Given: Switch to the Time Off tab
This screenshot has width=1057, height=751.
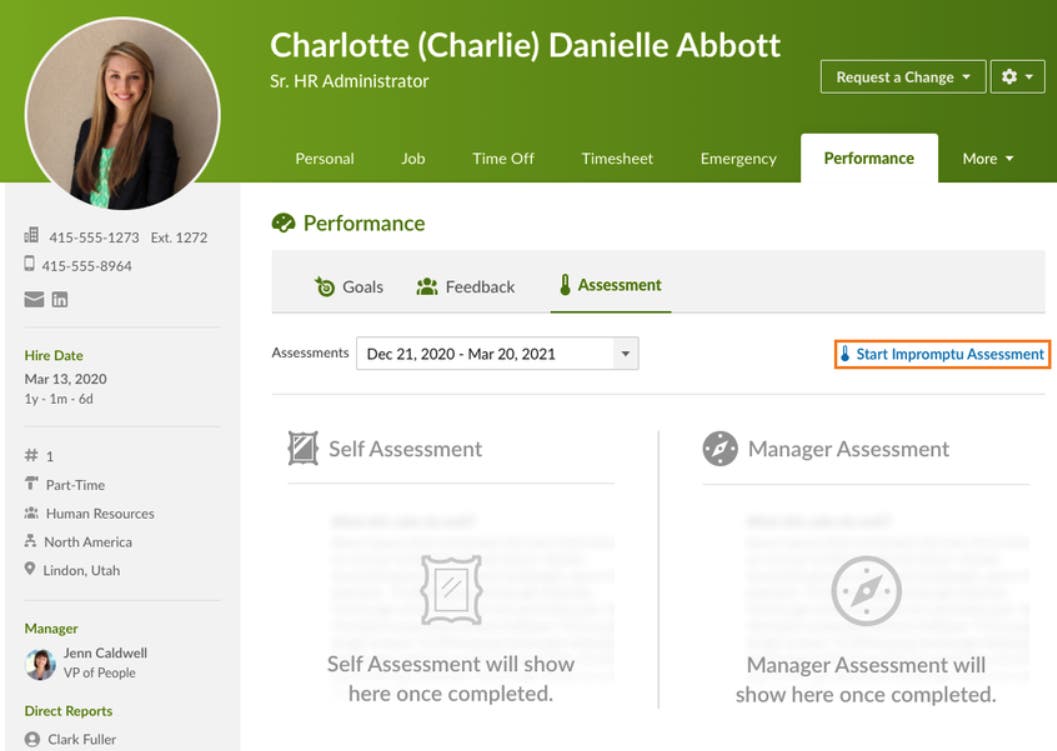Looking at the screenshot, I should pyautogui.click(x=503, y=158).
